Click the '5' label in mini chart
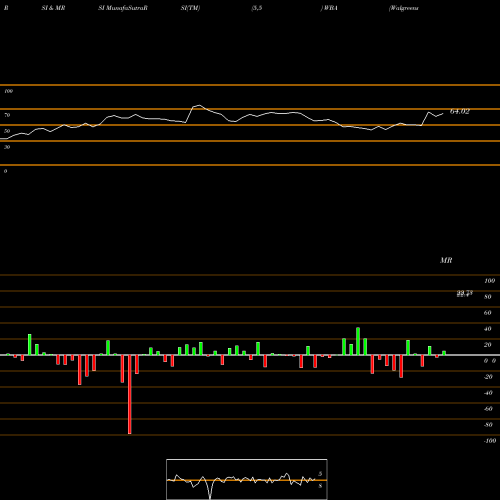Screen dimensions: 500x500 (320, 474)
